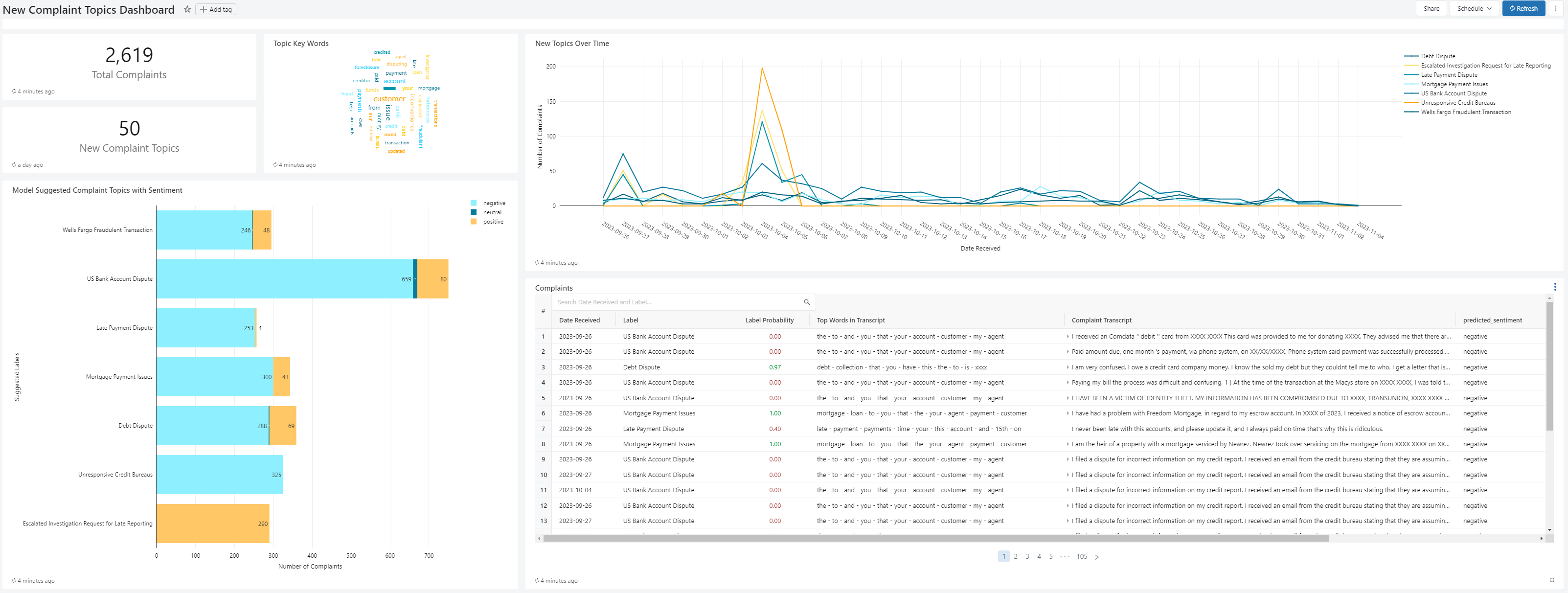This screenshot has height=593, width=1568.
Task: Click the Refresh button
Action: tap(1523, 8)
